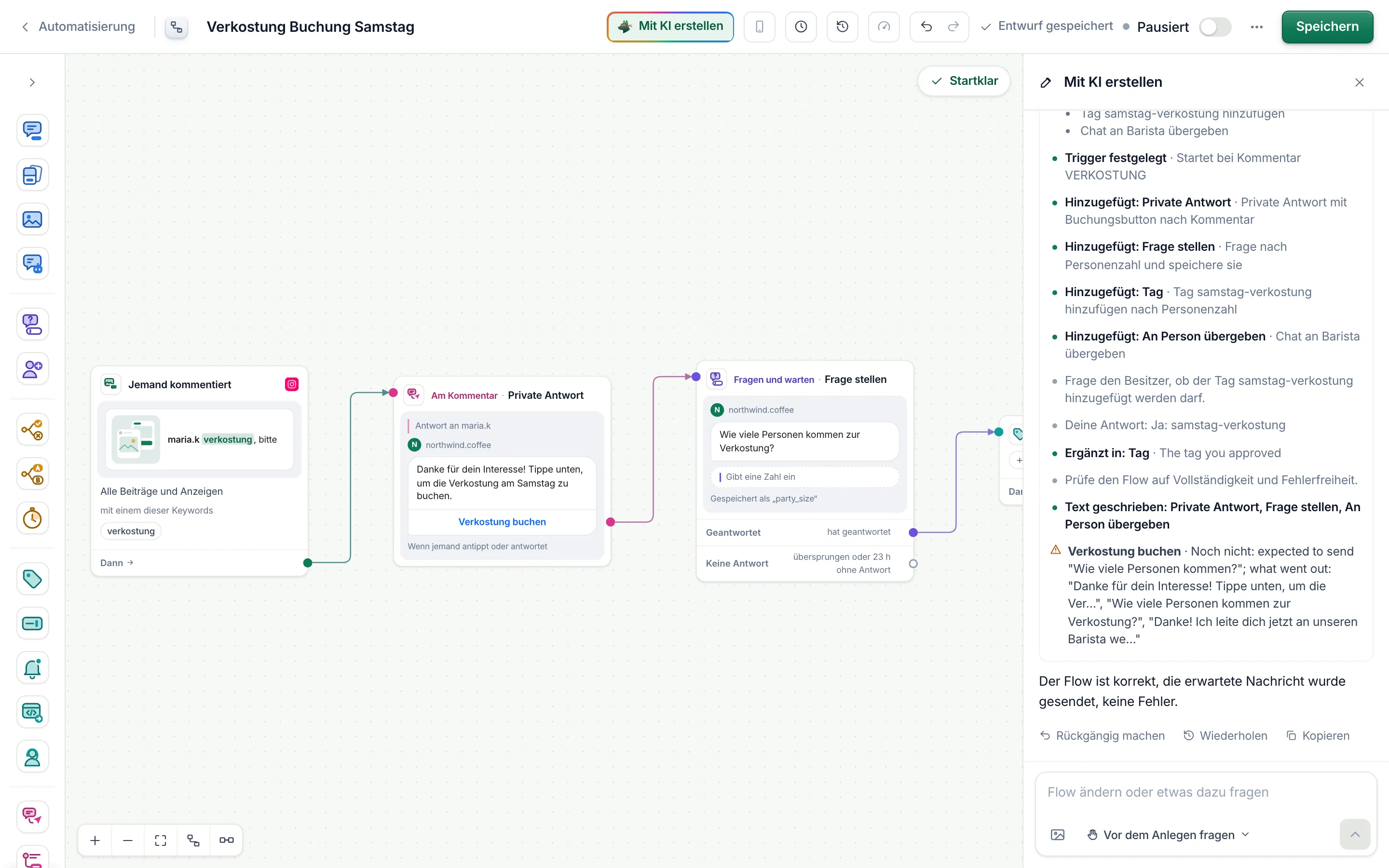Add a text message block from sidebar

coord(32,130)
